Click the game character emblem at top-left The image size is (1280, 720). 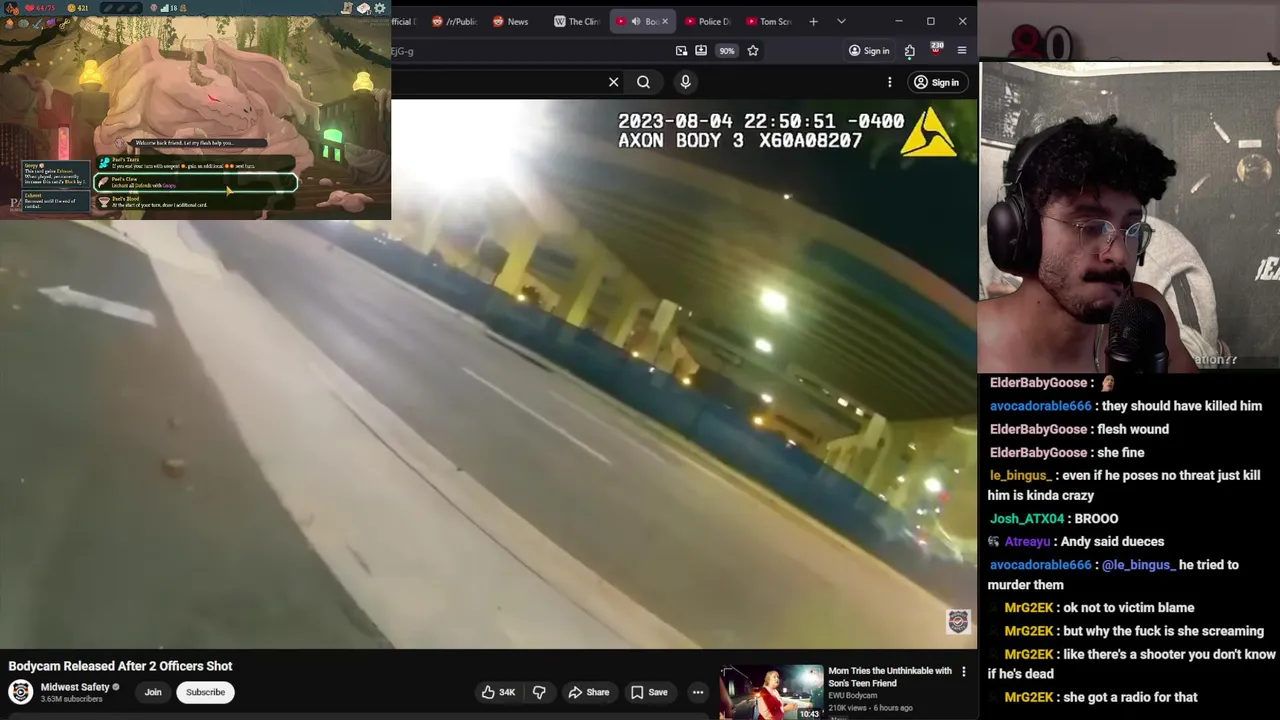pos(11,8)
